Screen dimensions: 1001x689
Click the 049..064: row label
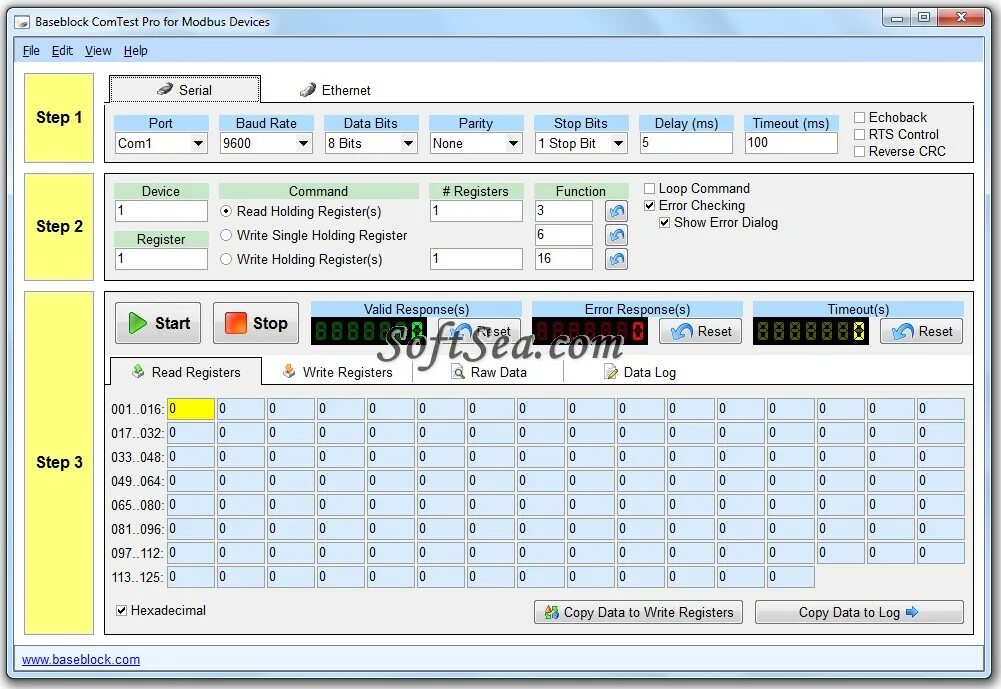137,481
